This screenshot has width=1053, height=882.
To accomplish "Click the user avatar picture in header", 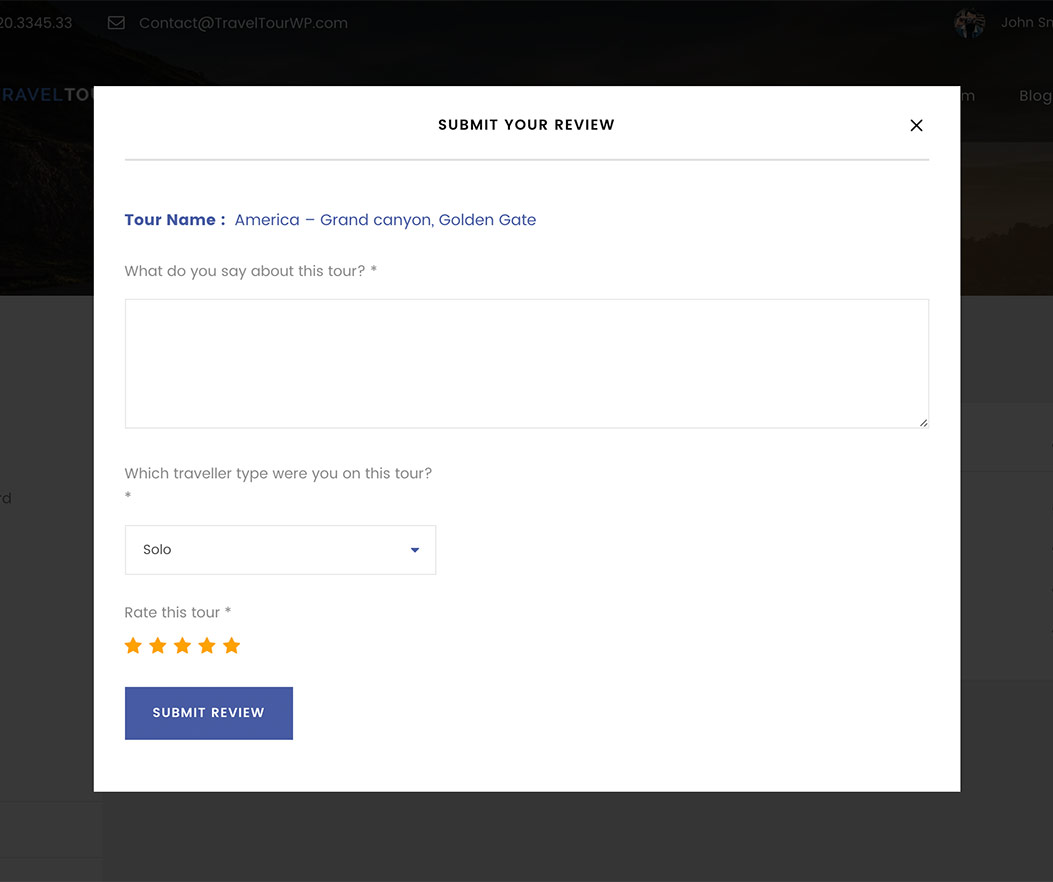I will 969,23.
